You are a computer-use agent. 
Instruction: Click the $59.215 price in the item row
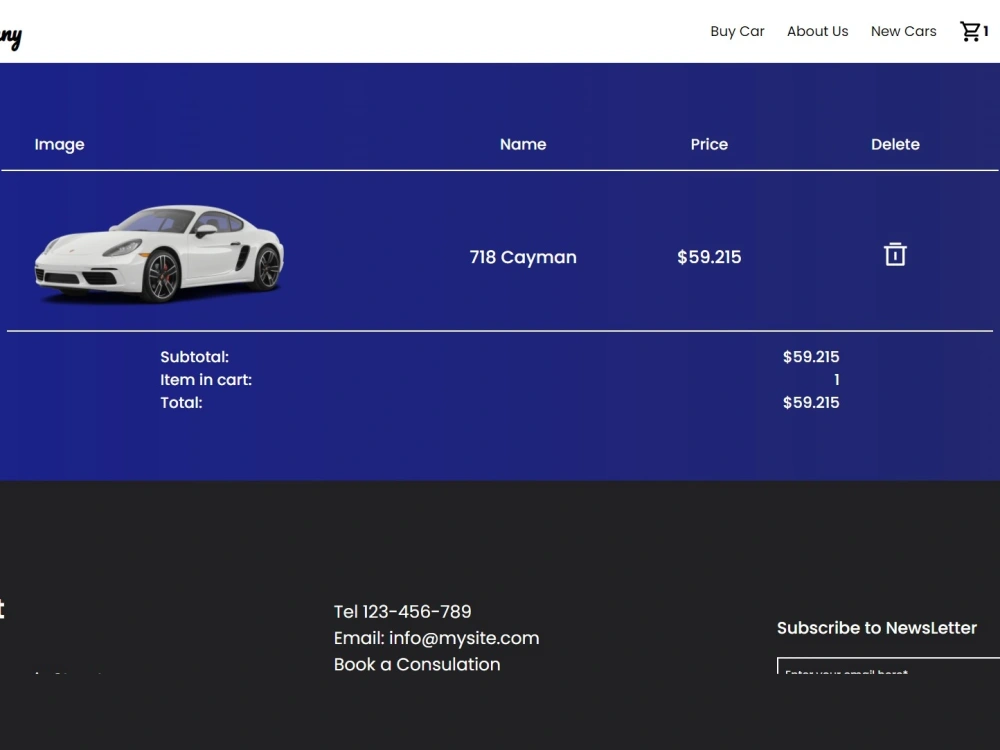coord(709,257)
